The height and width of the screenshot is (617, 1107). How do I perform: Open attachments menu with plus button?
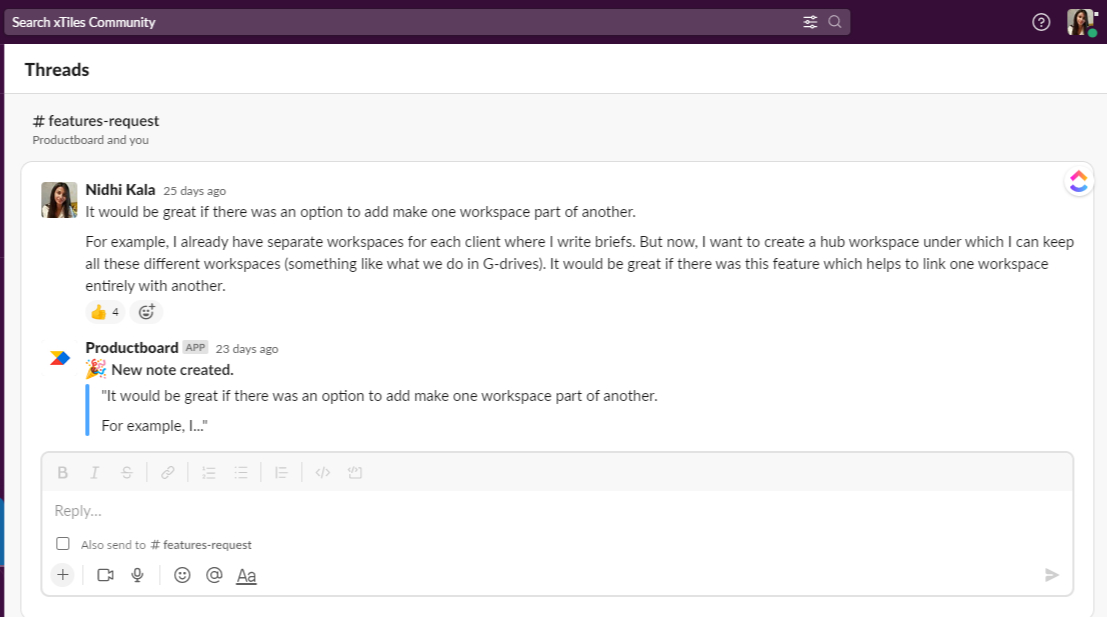[x=63, y=575]
